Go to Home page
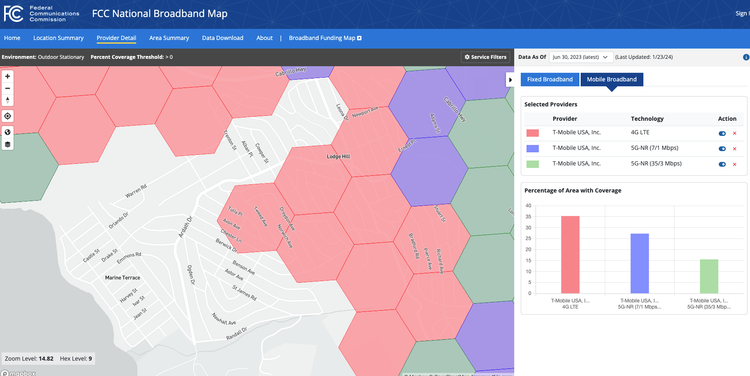Image resolution: width=750 pixels, height=376 pixels. [12, 38]
